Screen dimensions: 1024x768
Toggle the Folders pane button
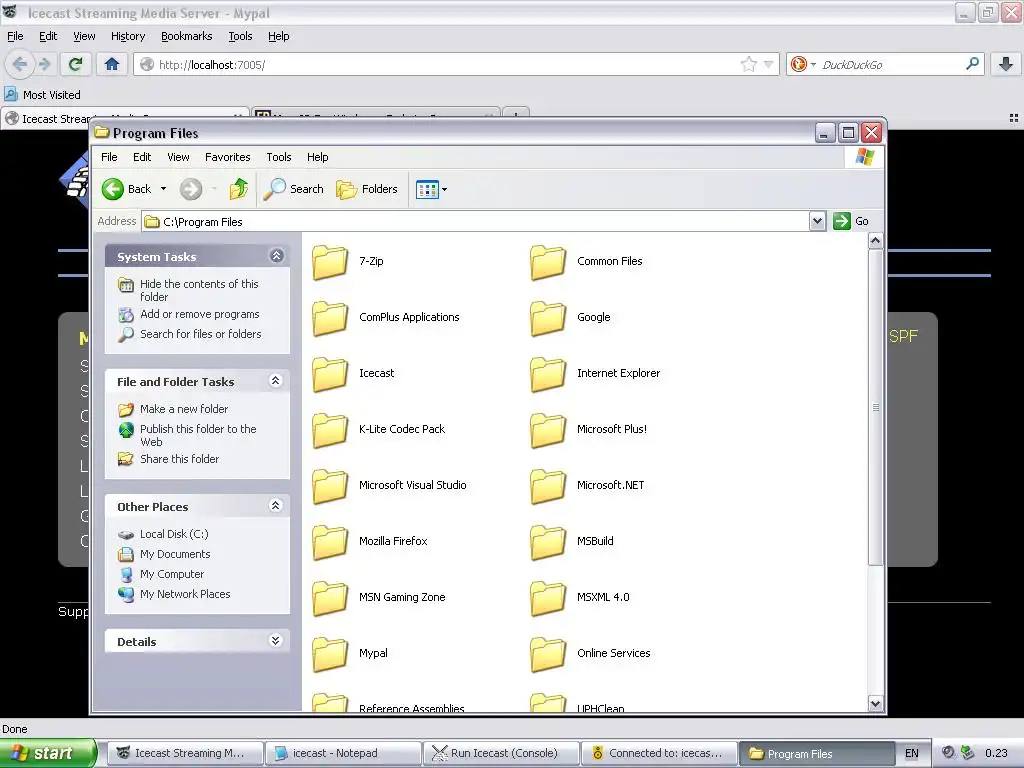coord(366,189)
